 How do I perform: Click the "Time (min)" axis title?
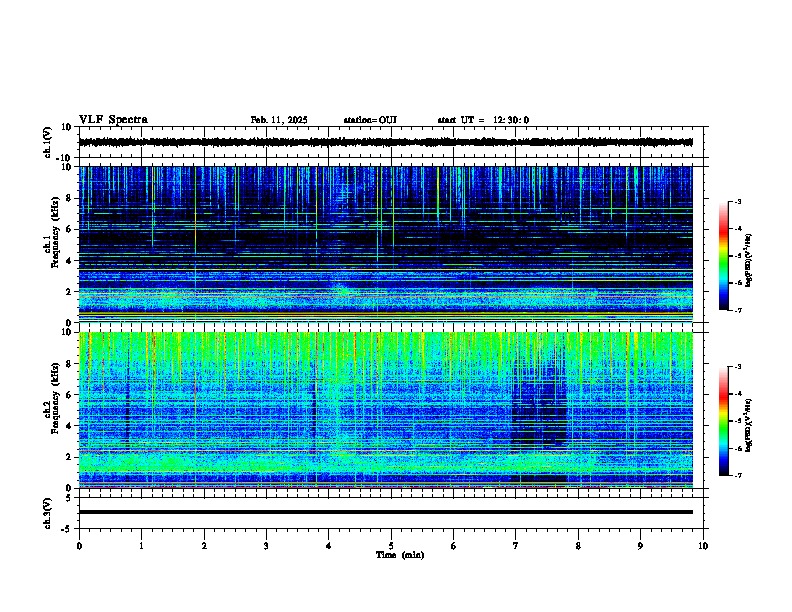(400, 555)
